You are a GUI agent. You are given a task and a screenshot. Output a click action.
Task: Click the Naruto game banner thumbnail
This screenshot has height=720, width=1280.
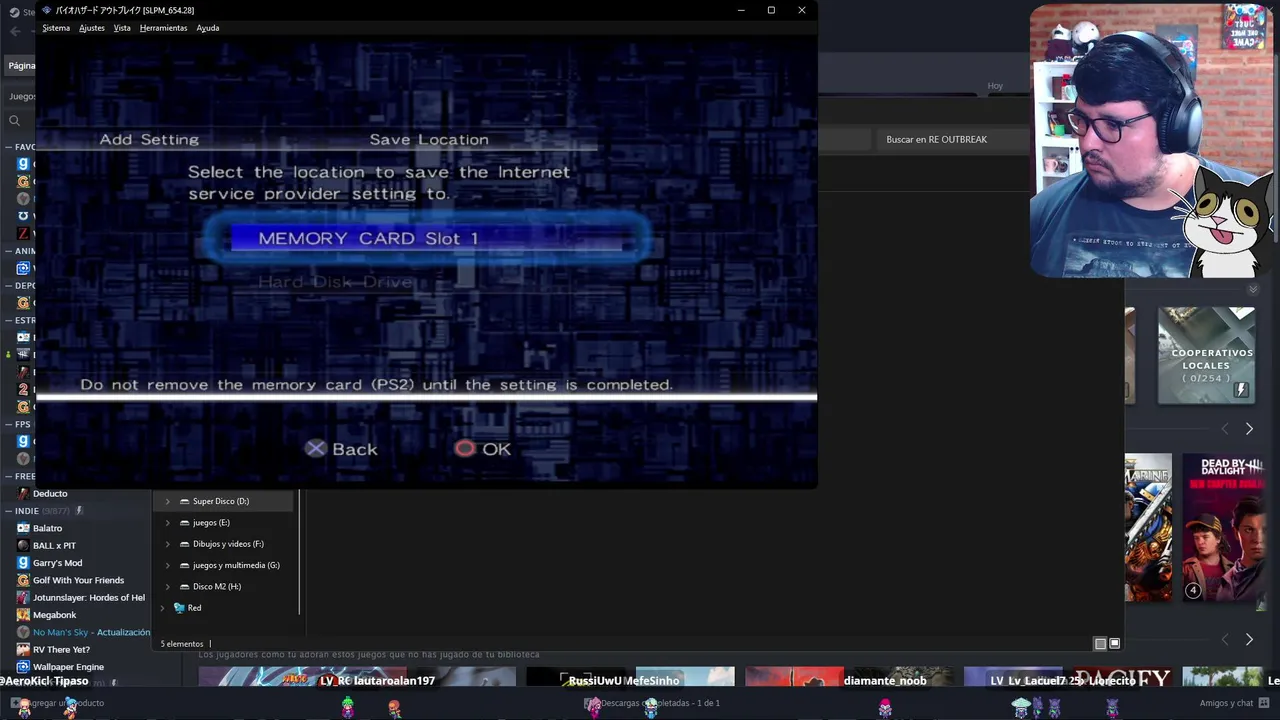click(302, 677)
